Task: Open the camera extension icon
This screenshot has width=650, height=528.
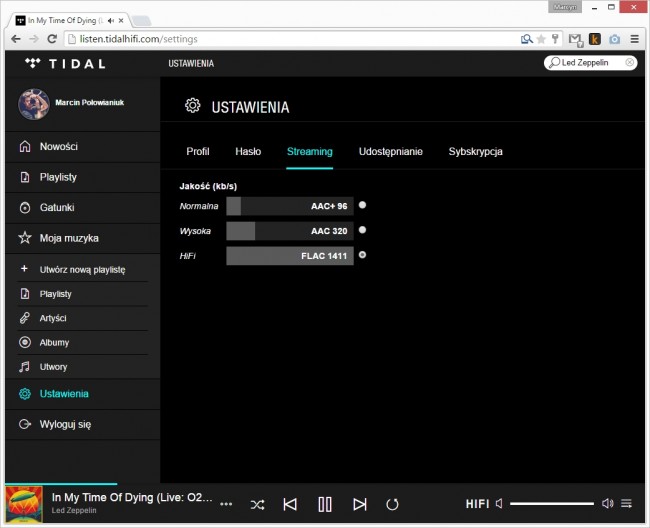Action: [614, 39]
